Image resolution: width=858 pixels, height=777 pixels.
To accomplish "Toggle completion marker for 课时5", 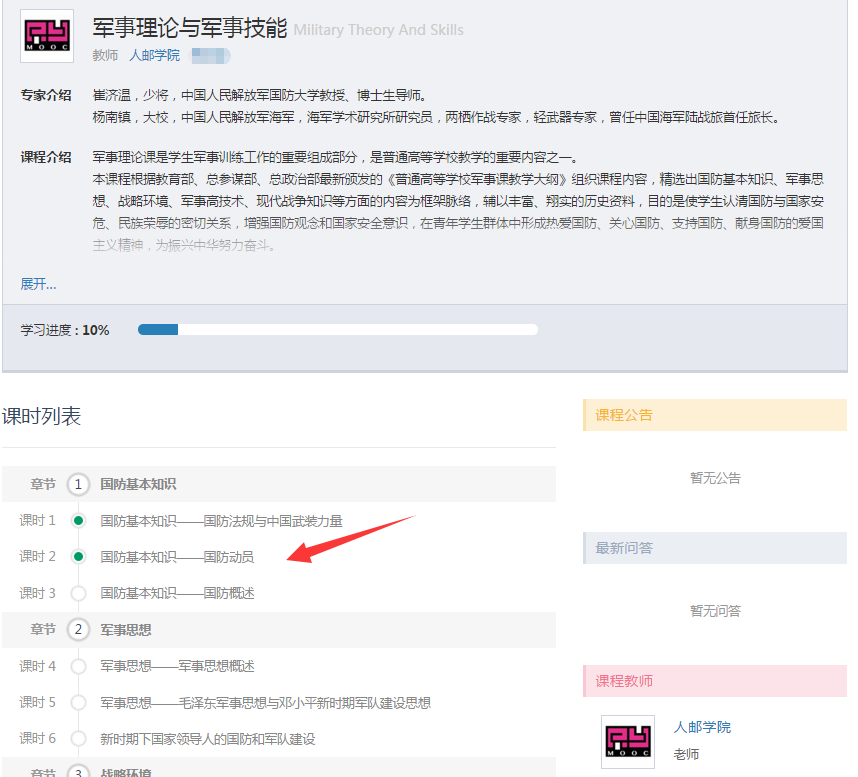I will (78, 701).
